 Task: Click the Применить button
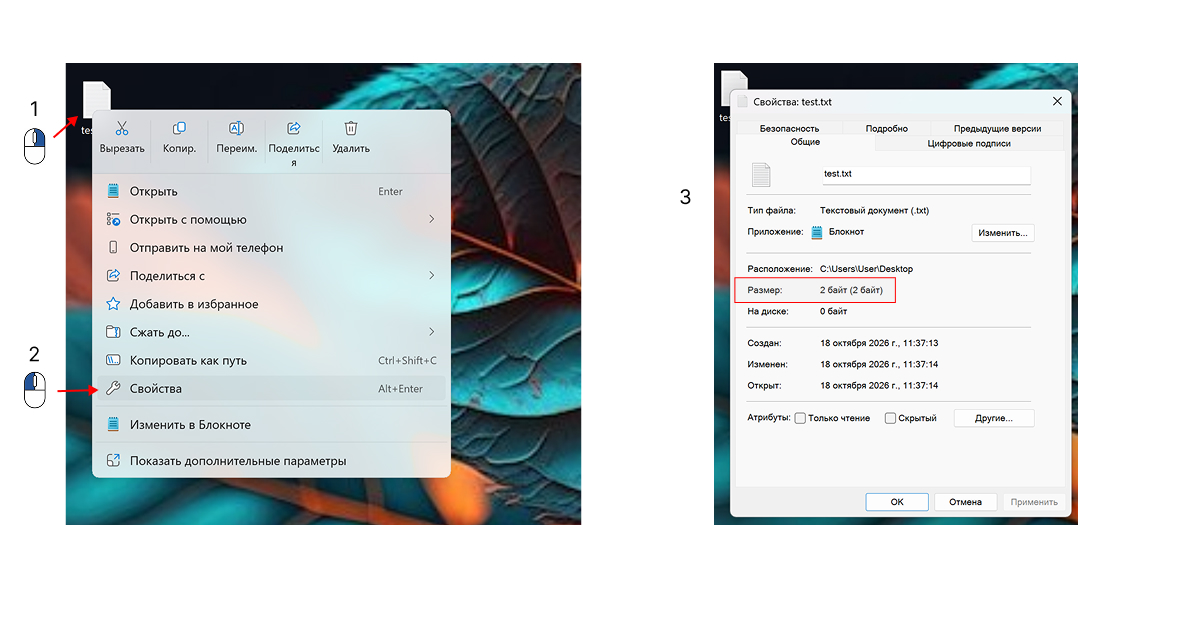tap(1034, 502)
